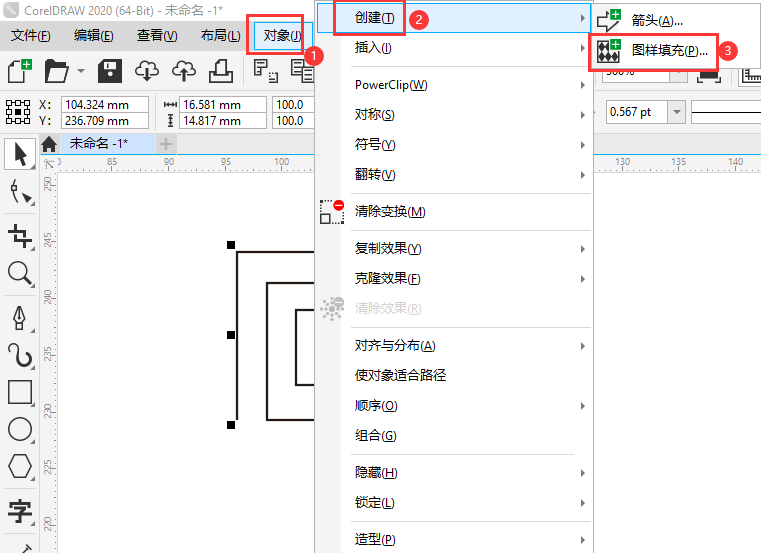Open the 对象(J) menu
761x553 pixels.
point(281,35)
